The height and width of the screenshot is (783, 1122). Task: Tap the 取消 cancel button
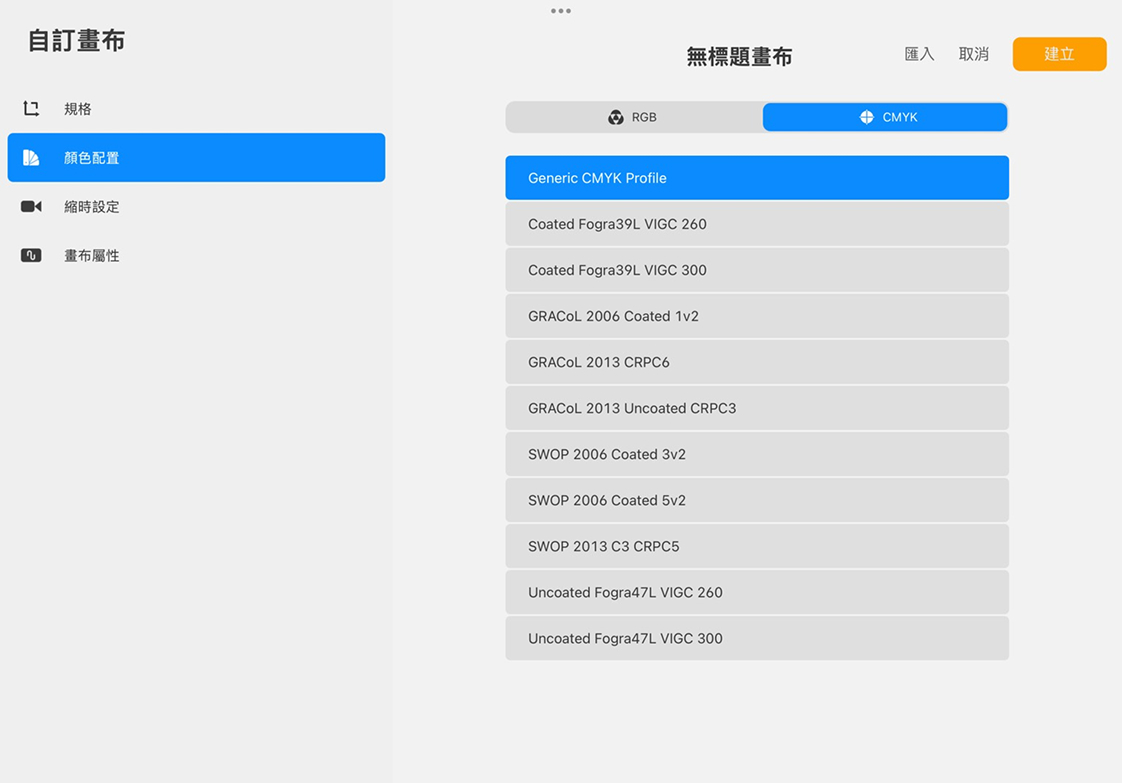[973, 54]
